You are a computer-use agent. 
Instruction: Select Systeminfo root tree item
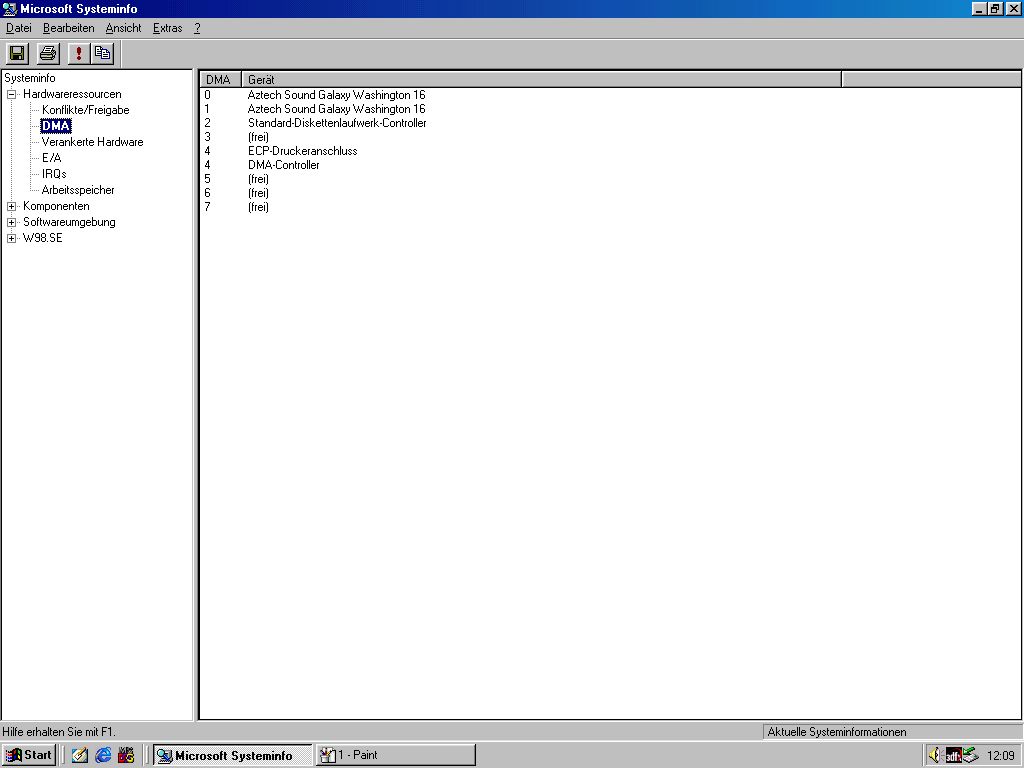coord(30,78)
